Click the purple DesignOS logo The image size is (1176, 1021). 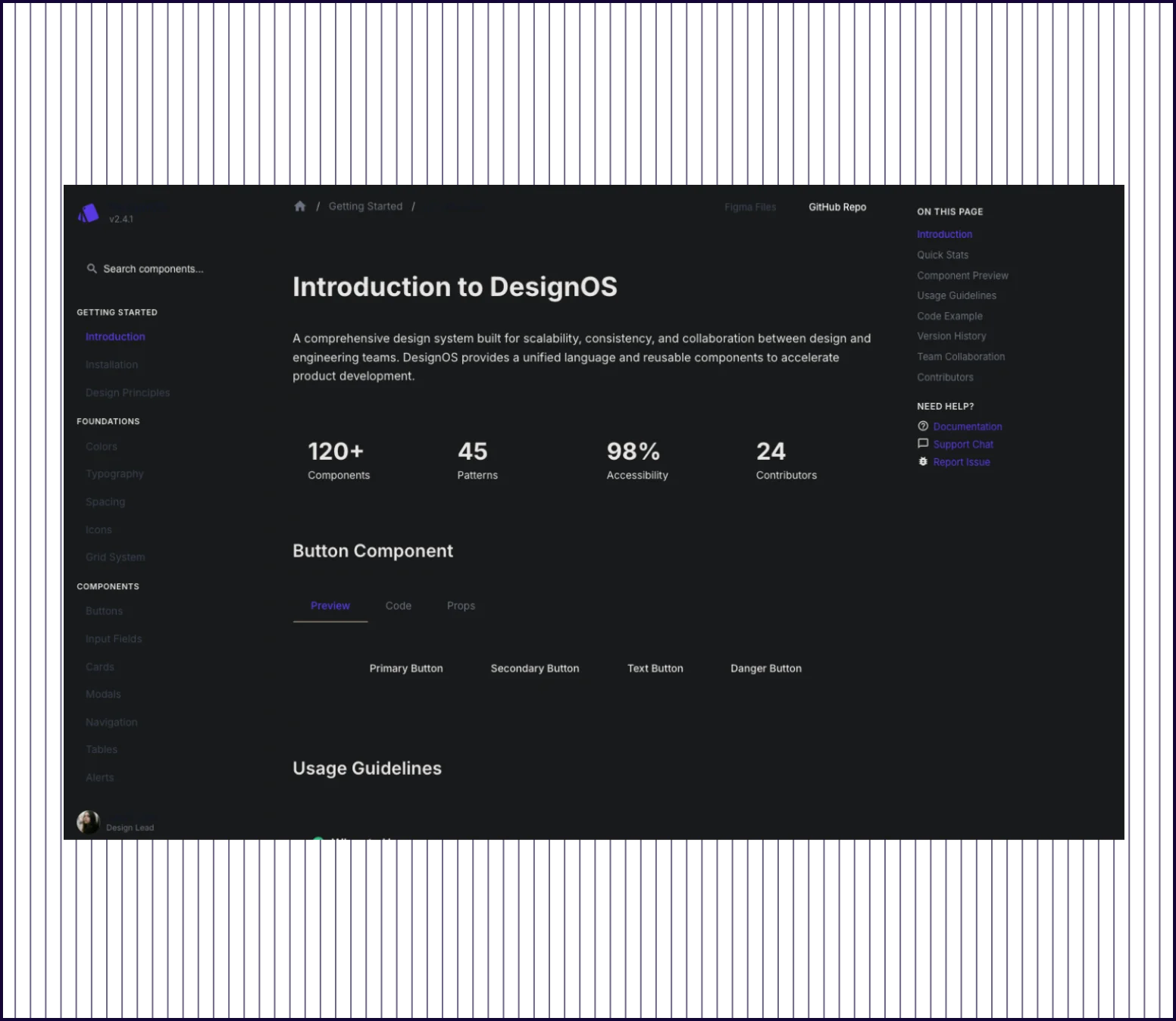click(89, 212)
